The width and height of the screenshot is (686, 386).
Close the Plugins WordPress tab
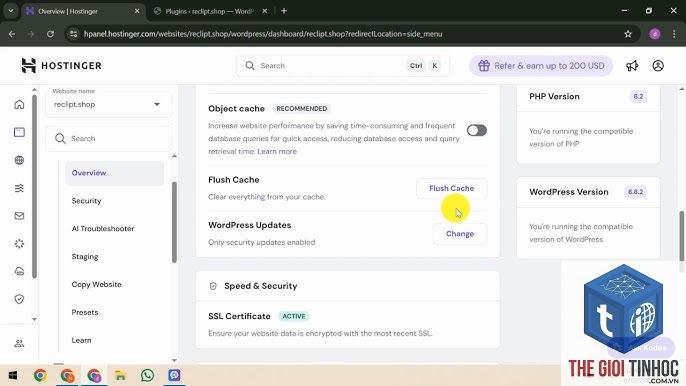[265, 11]
